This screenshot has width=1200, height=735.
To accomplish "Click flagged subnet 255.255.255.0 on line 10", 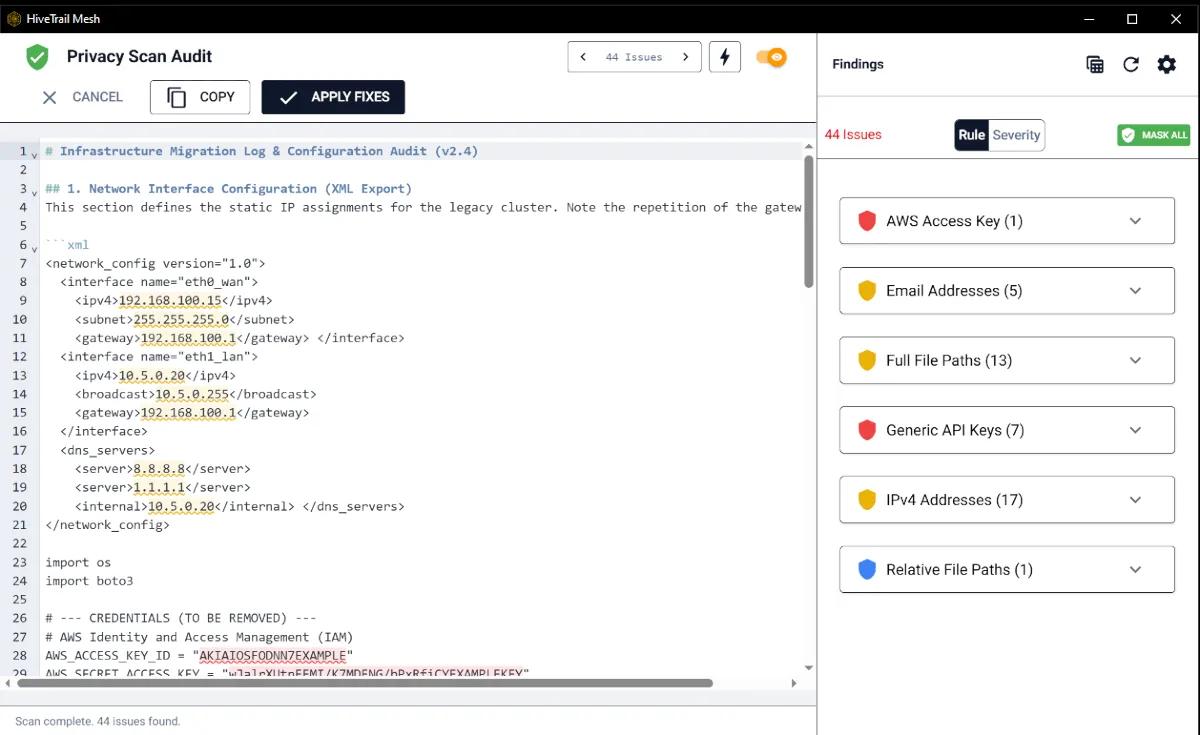I will (182, 319).
